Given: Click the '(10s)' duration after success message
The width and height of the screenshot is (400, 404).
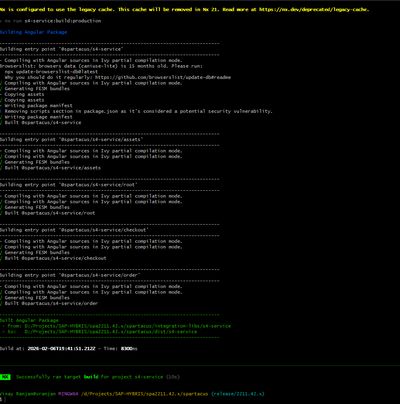Looking at the screenshot, I should [173, 377].
